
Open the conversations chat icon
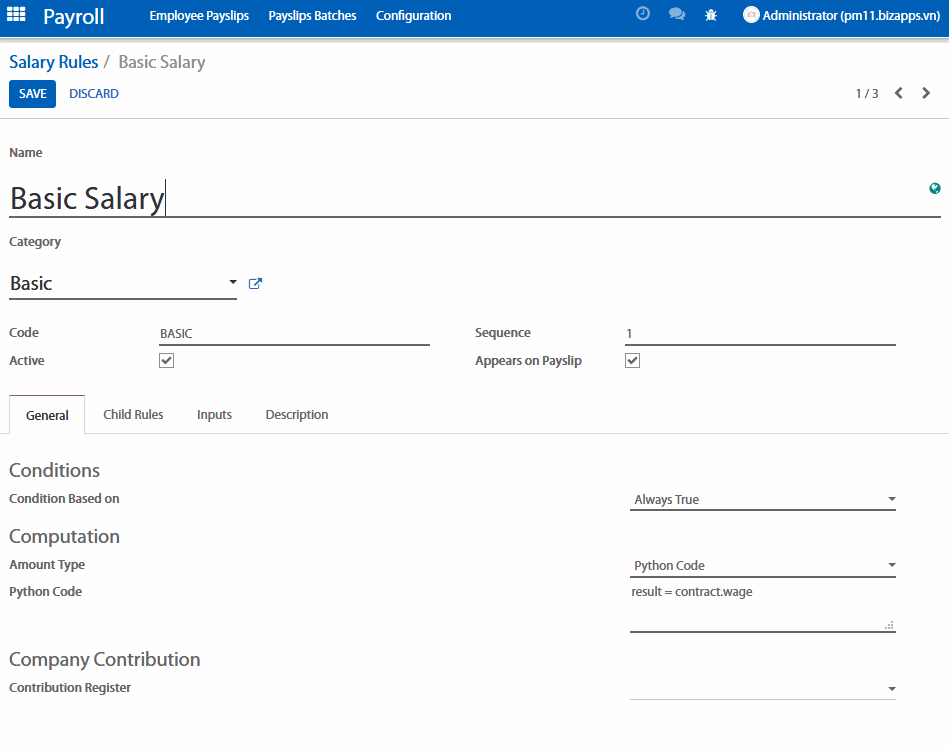[x=677, y=15]
